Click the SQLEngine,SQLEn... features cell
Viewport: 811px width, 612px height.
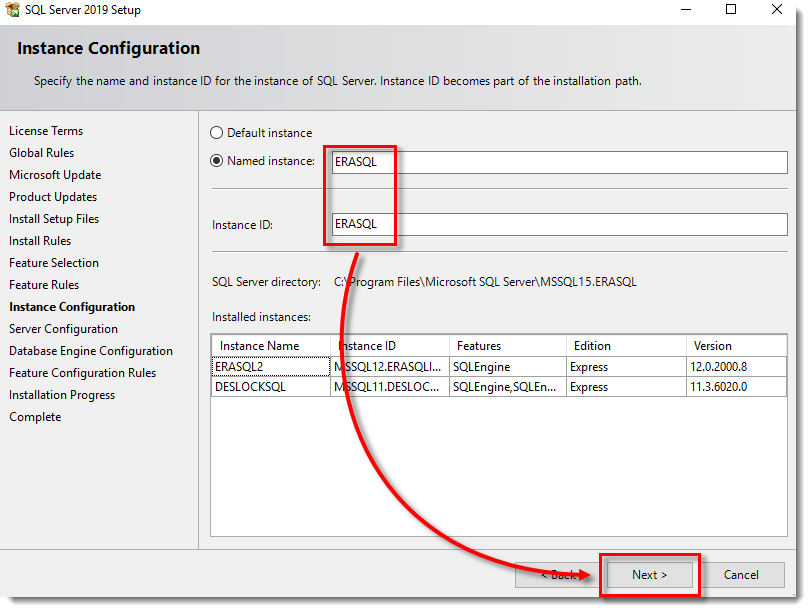click(x=508, y=387)
